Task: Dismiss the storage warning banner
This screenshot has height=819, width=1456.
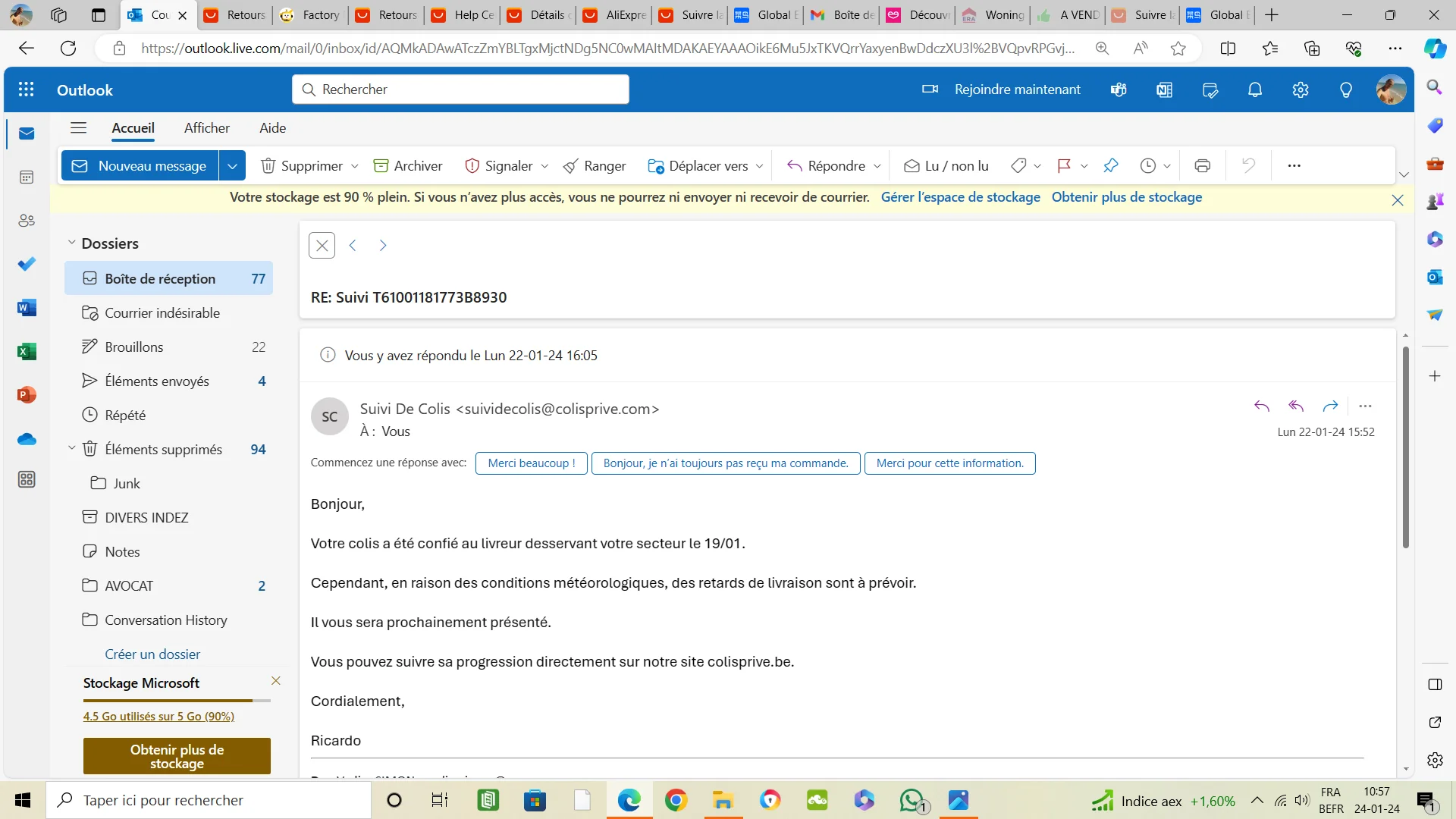Action: coord(1398,200)
